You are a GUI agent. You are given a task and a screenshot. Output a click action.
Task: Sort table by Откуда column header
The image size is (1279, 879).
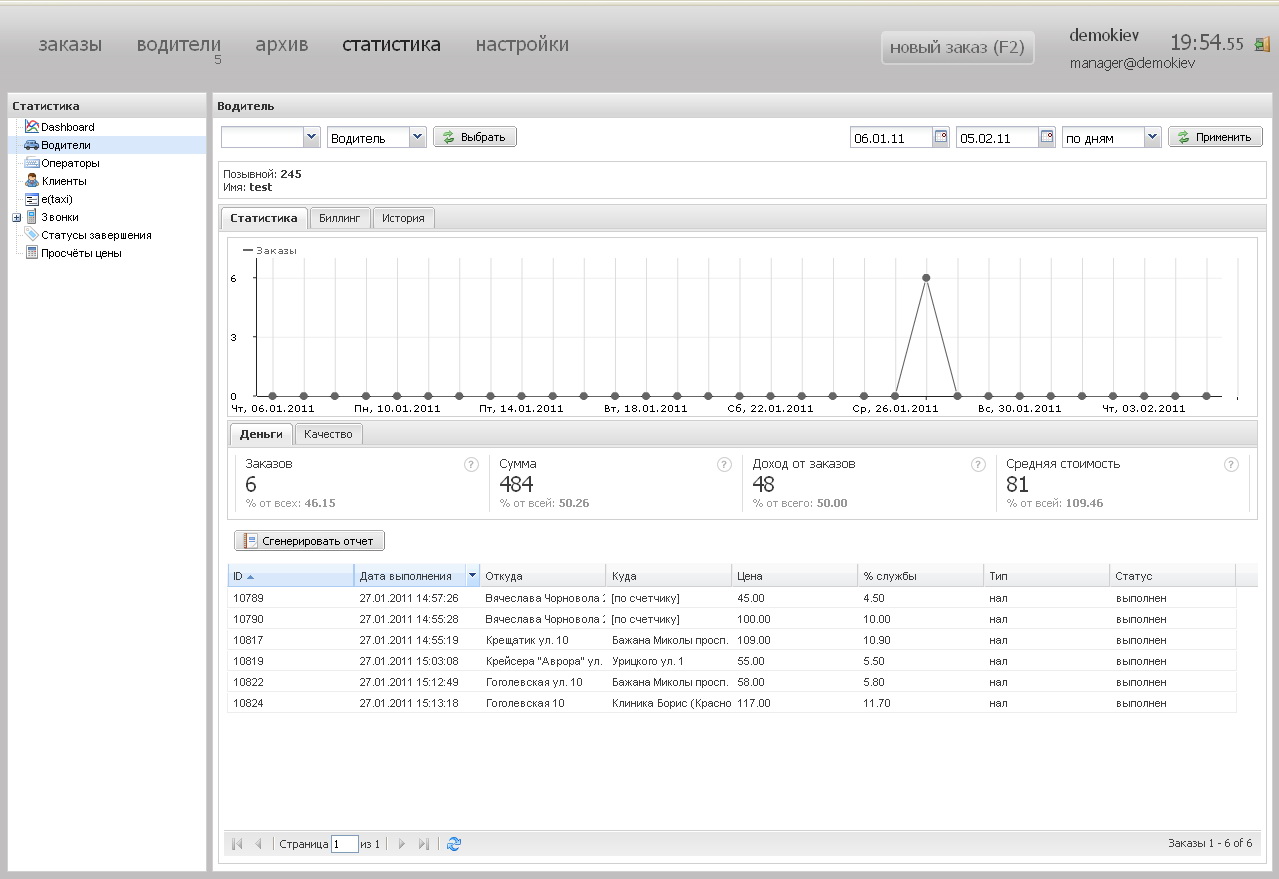click(x=542, y=576)
